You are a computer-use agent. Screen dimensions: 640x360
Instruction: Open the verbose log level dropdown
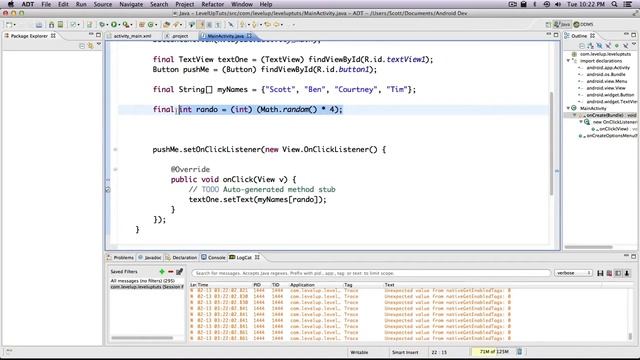[573, 273]
